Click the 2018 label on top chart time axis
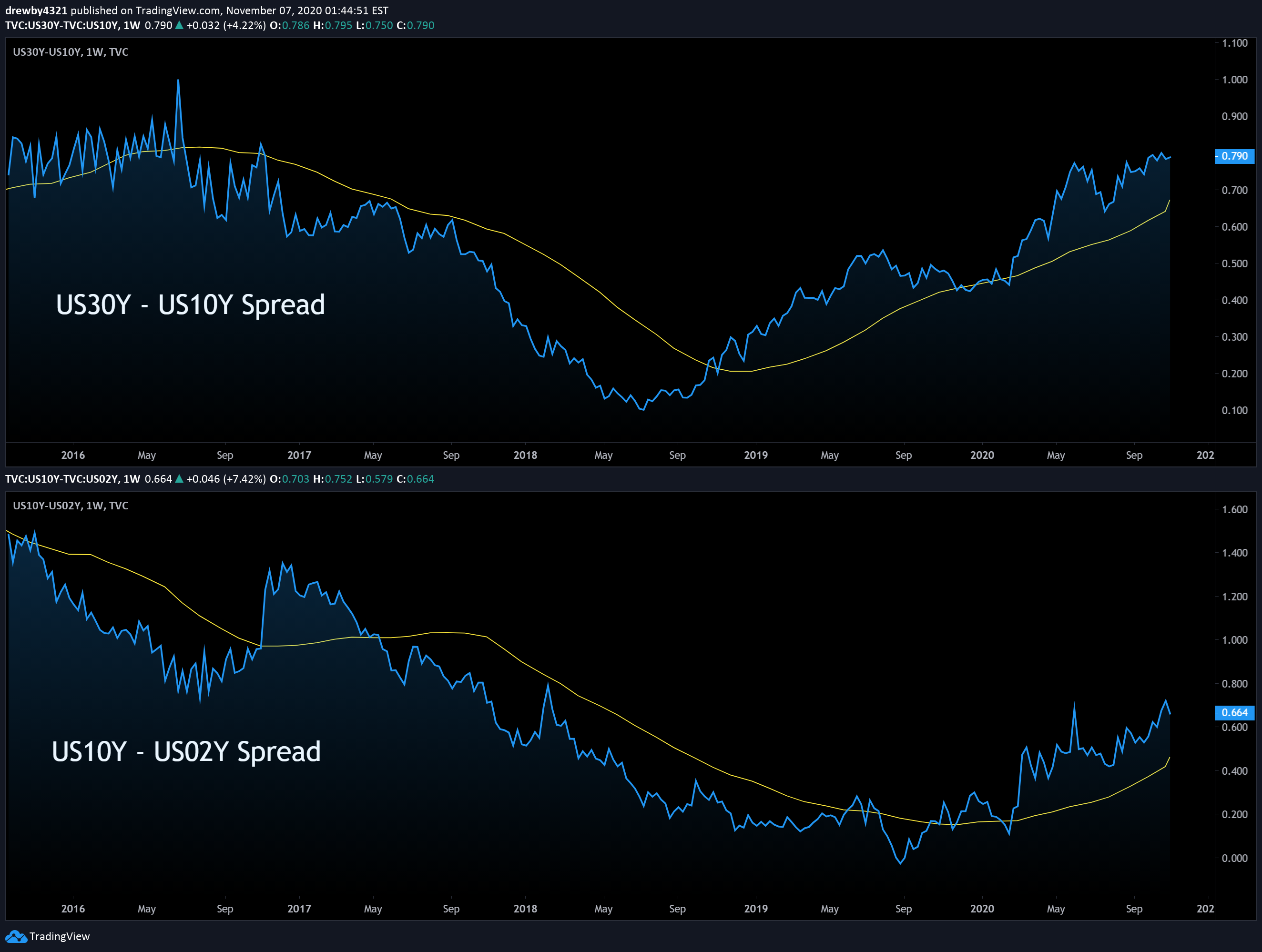The image size is (1262, 952). click(x=525, y=455)
